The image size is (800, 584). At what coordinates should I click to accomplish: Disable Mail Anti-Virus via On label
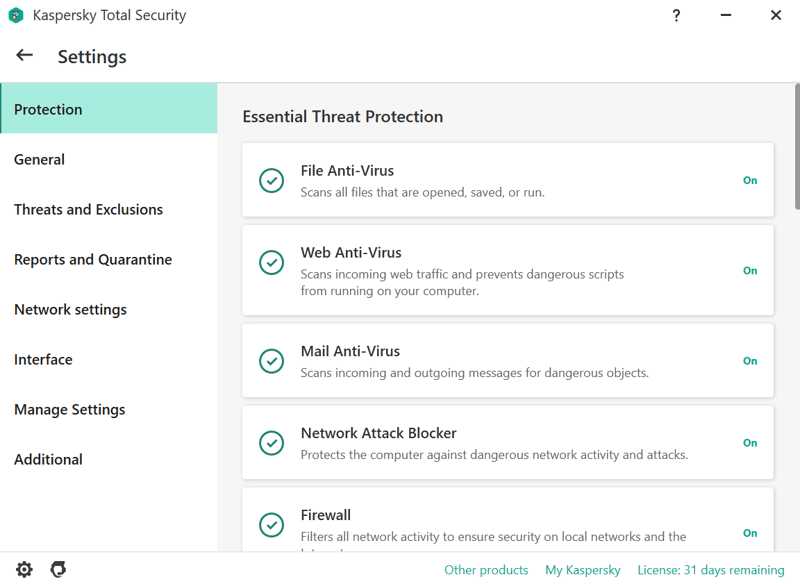point(750,361)
